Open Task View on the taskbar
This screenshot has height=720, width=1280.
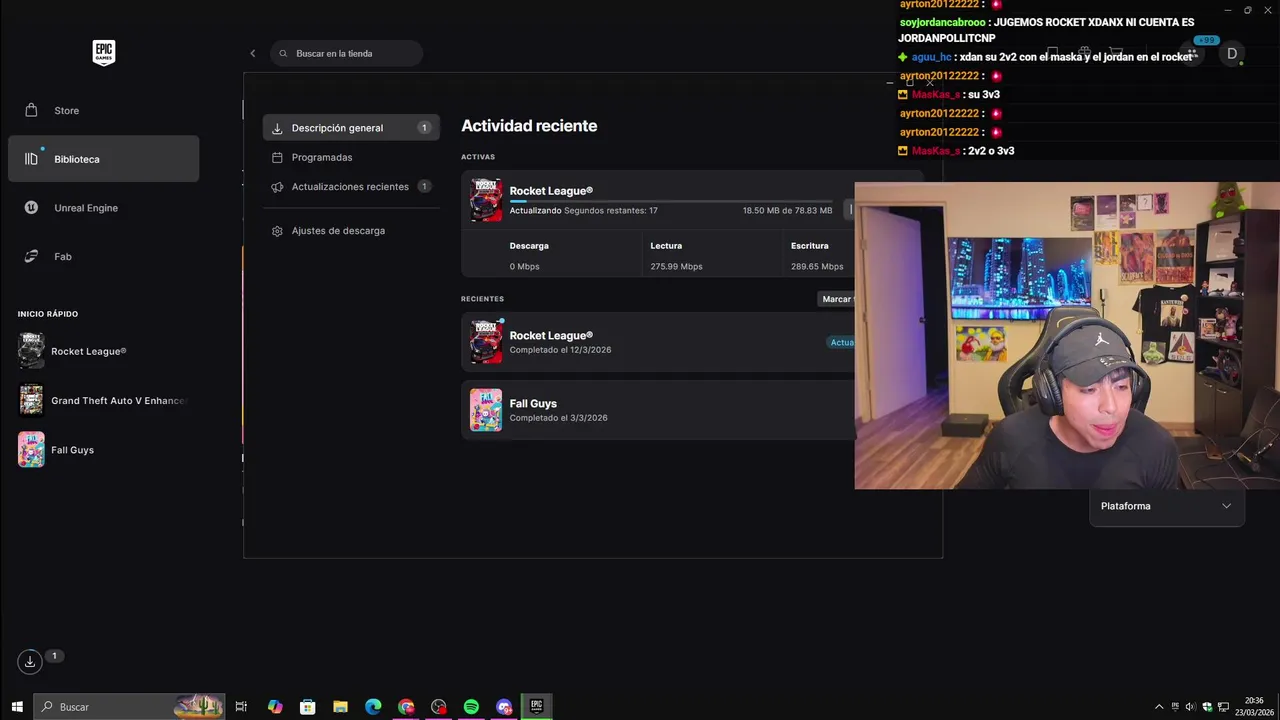coord(241,707)
